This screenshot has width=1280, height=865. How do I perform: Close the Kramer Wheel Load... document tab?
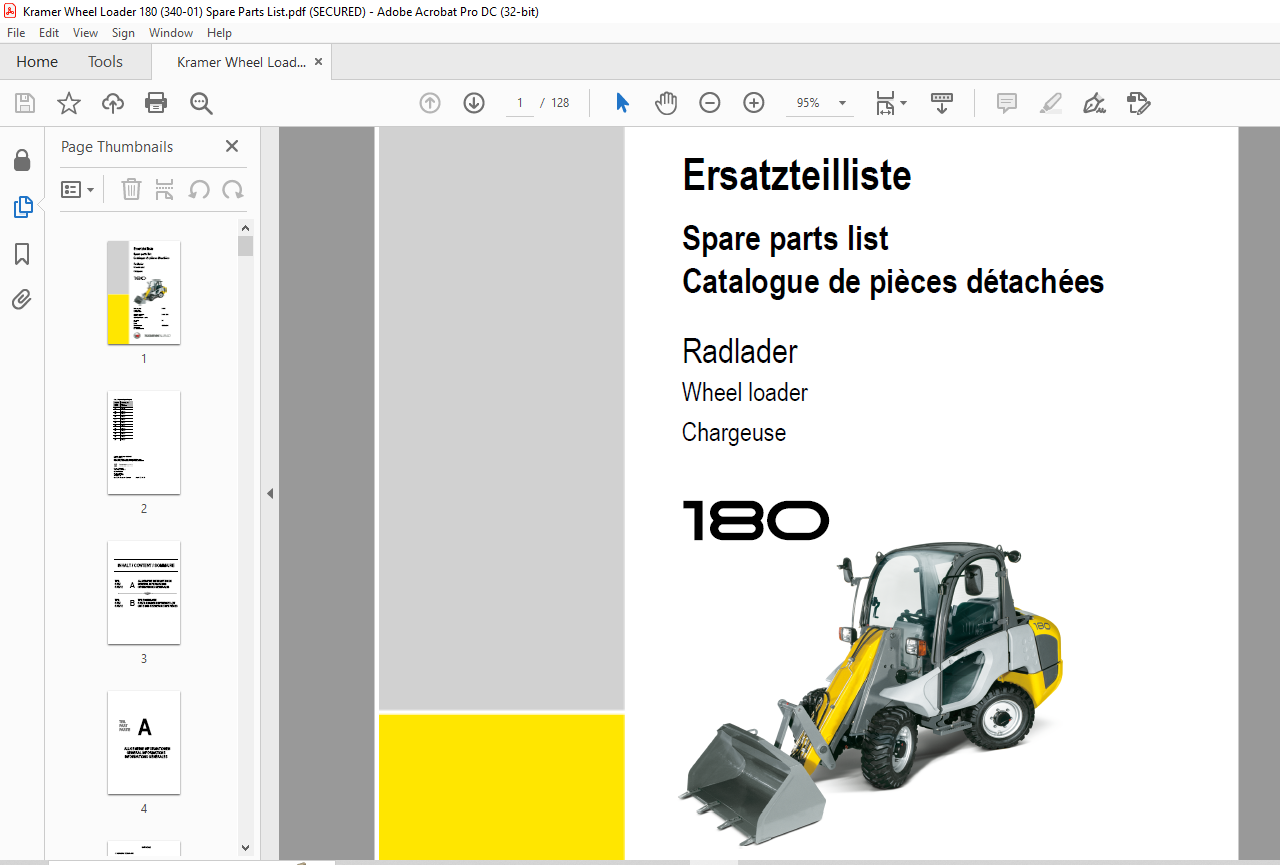coord(319,62)
